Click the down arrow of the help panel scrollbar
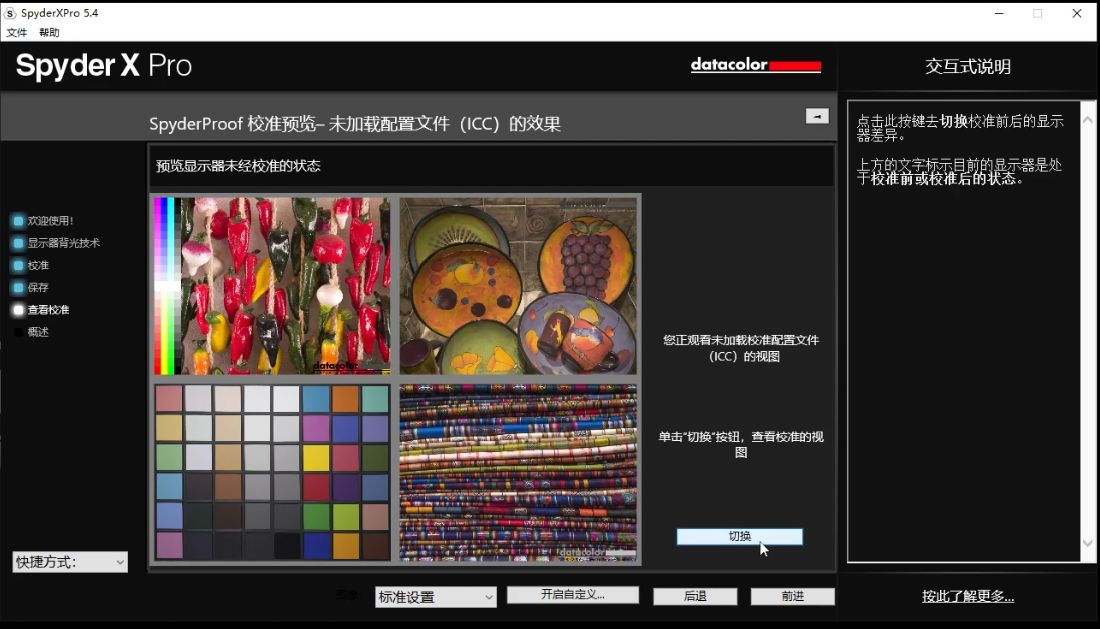 (1089, 543)
